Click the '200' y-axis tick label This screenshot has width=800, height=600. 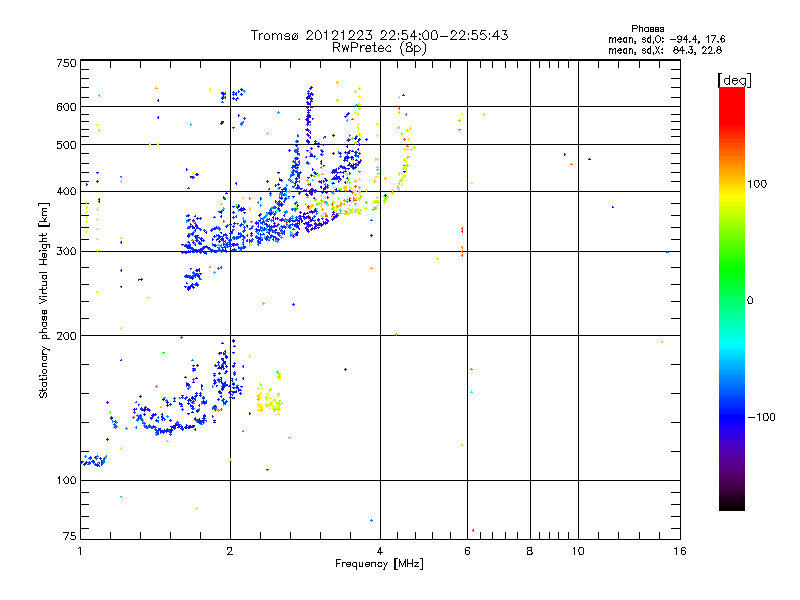[x=66, y=336]
